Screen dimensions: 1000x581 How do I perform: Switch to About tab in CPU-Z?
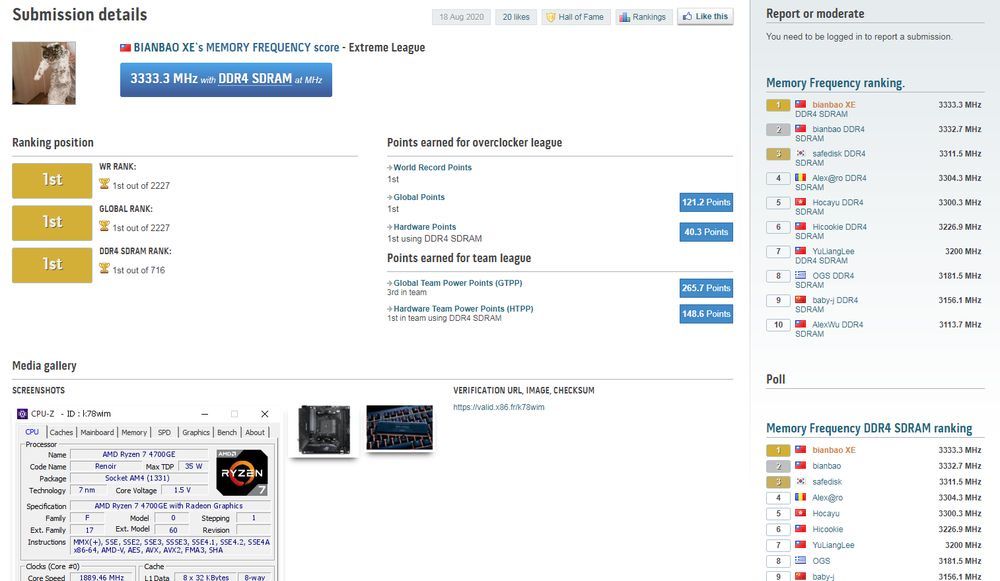click(255, 432)
